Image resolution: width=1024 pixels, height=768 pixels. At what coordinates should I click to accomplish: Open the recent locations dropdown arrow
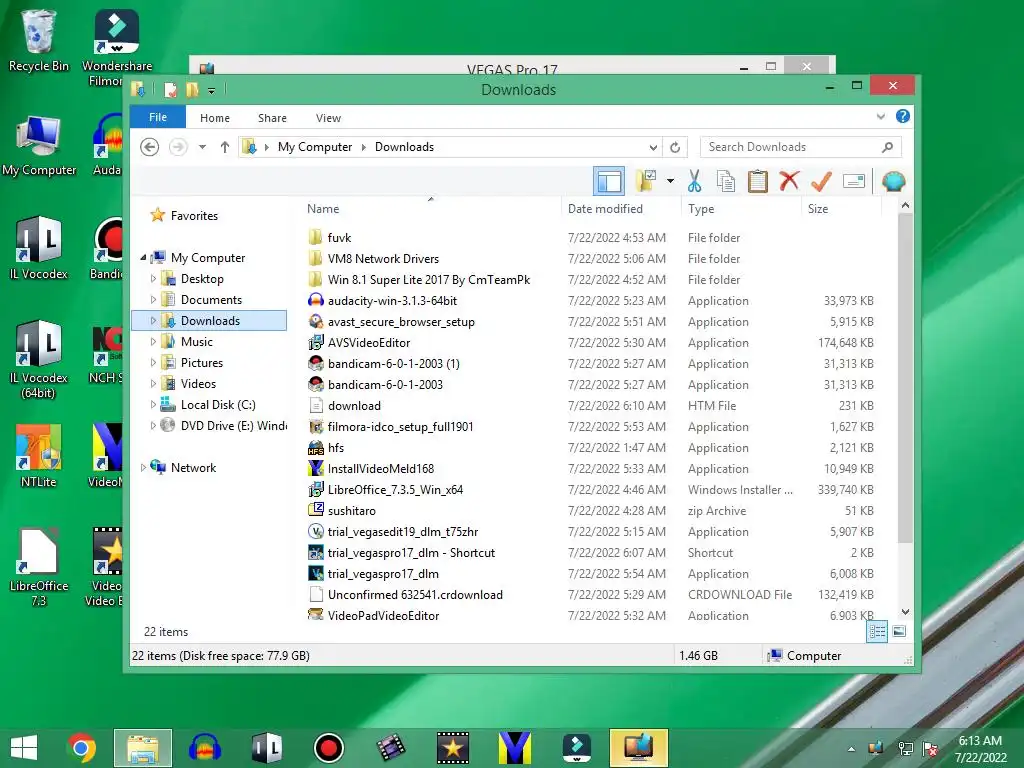(202, 147)
